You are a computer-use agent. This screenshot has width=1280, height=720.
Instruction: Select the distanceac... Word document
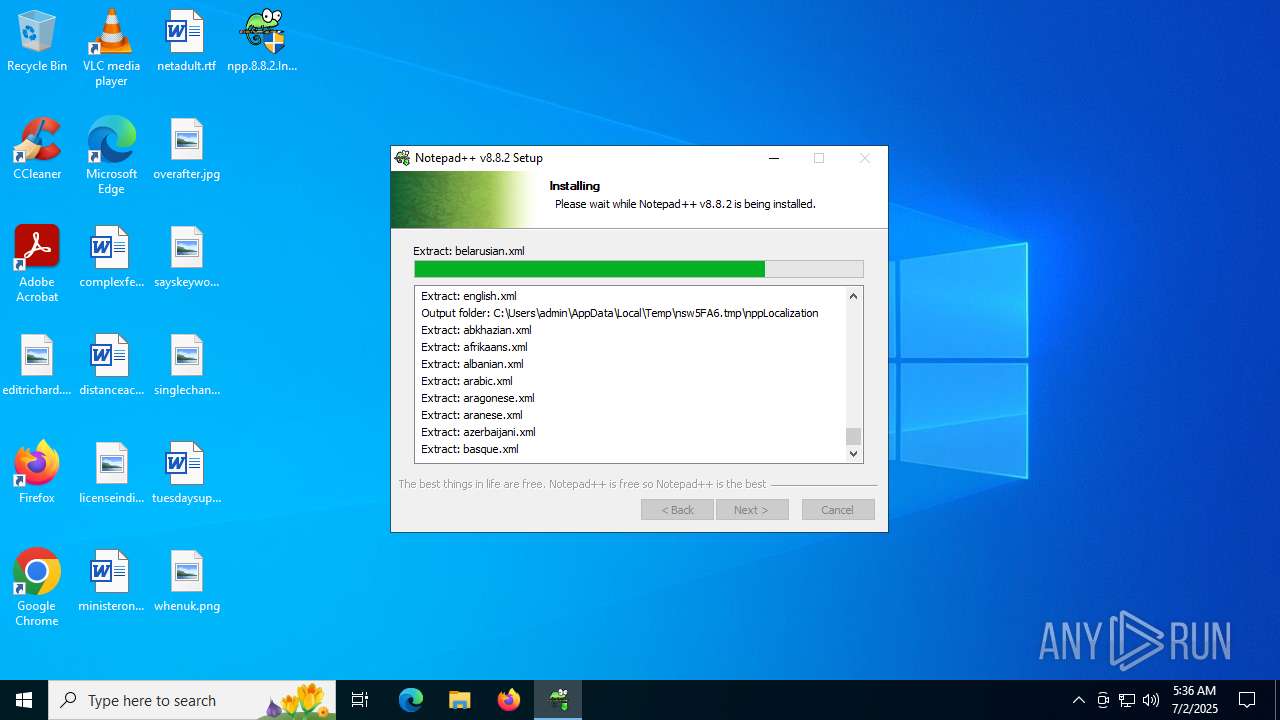(x=111, y=365)
